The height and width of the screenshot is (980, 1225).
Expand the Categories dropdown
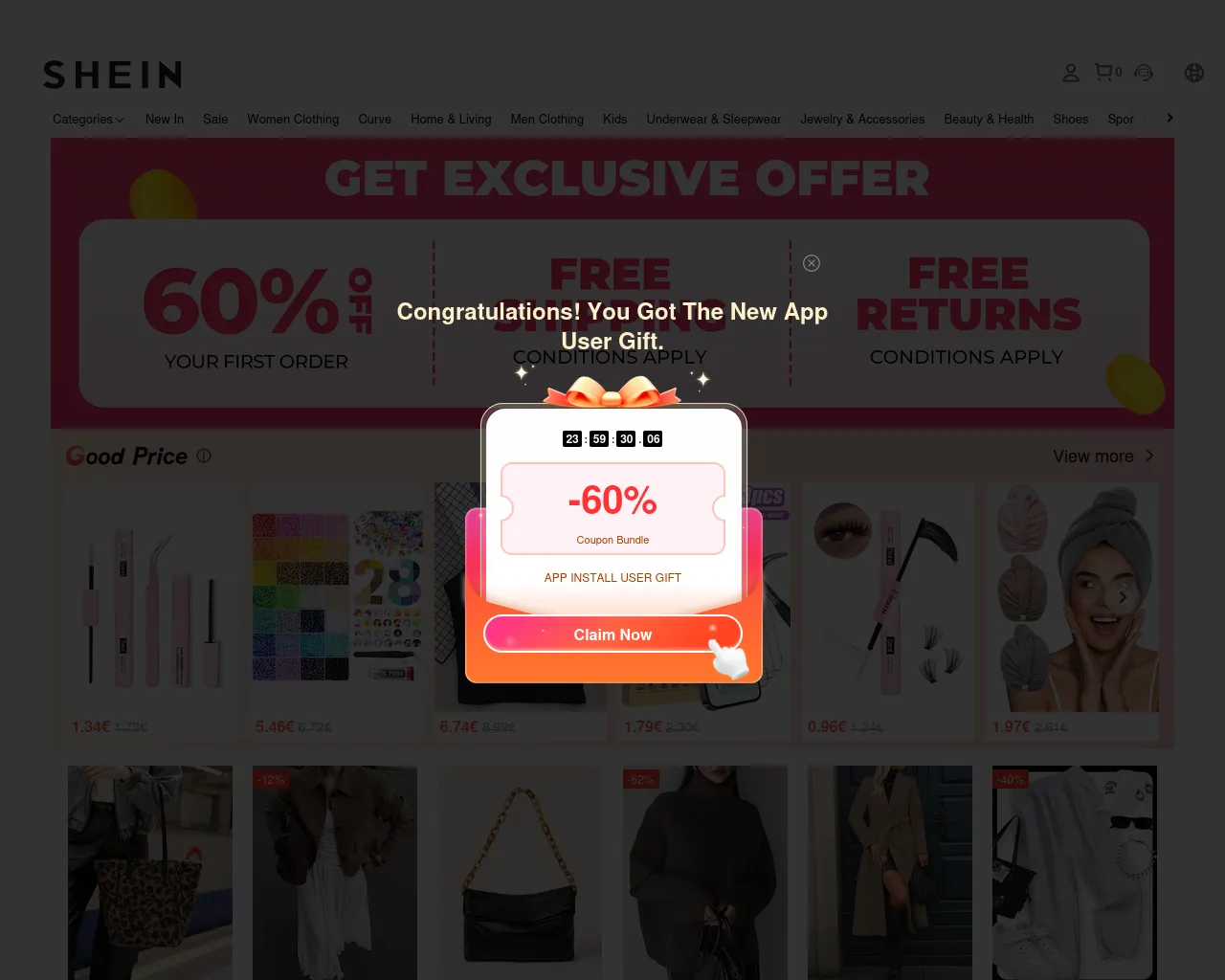tap(88, 120)
